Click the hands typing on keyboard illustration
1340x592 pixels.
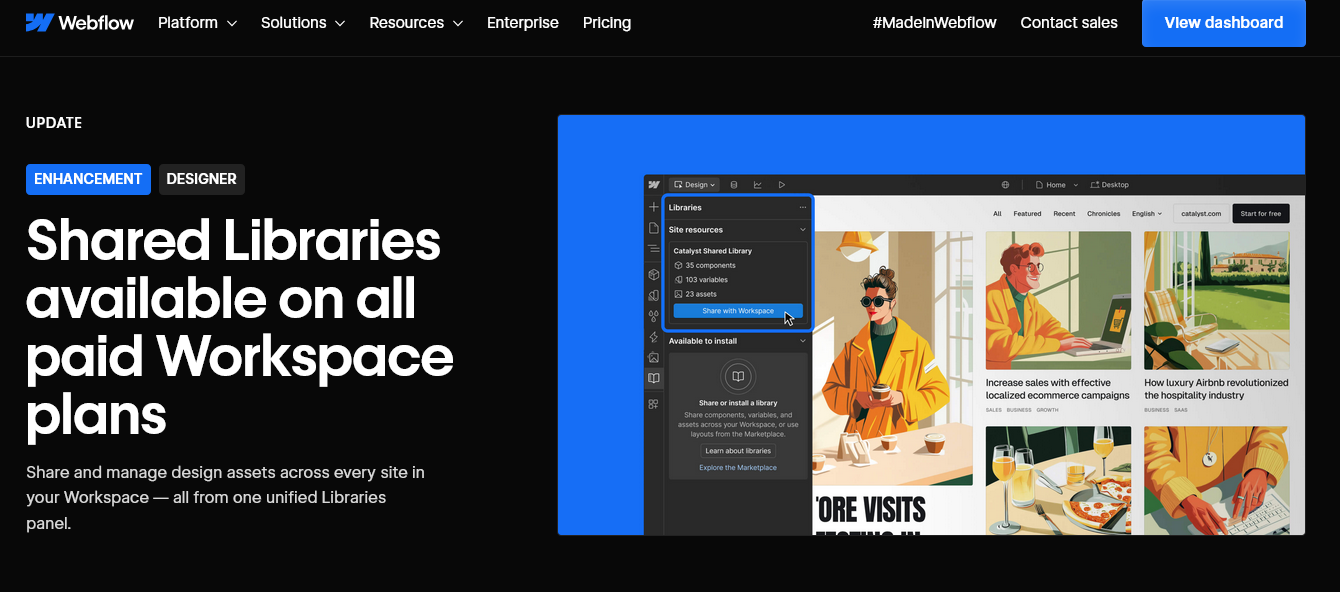(x=1217, y=480)
